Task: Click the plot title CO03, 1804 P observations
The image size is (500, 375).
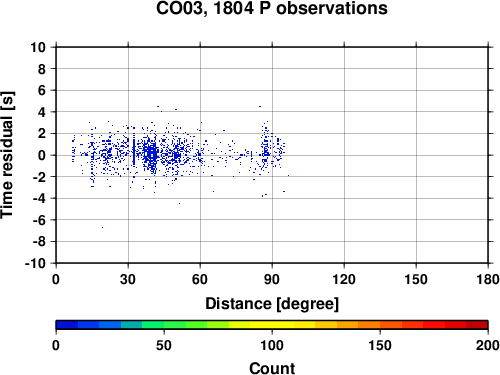Action: (x=272, y=8)
